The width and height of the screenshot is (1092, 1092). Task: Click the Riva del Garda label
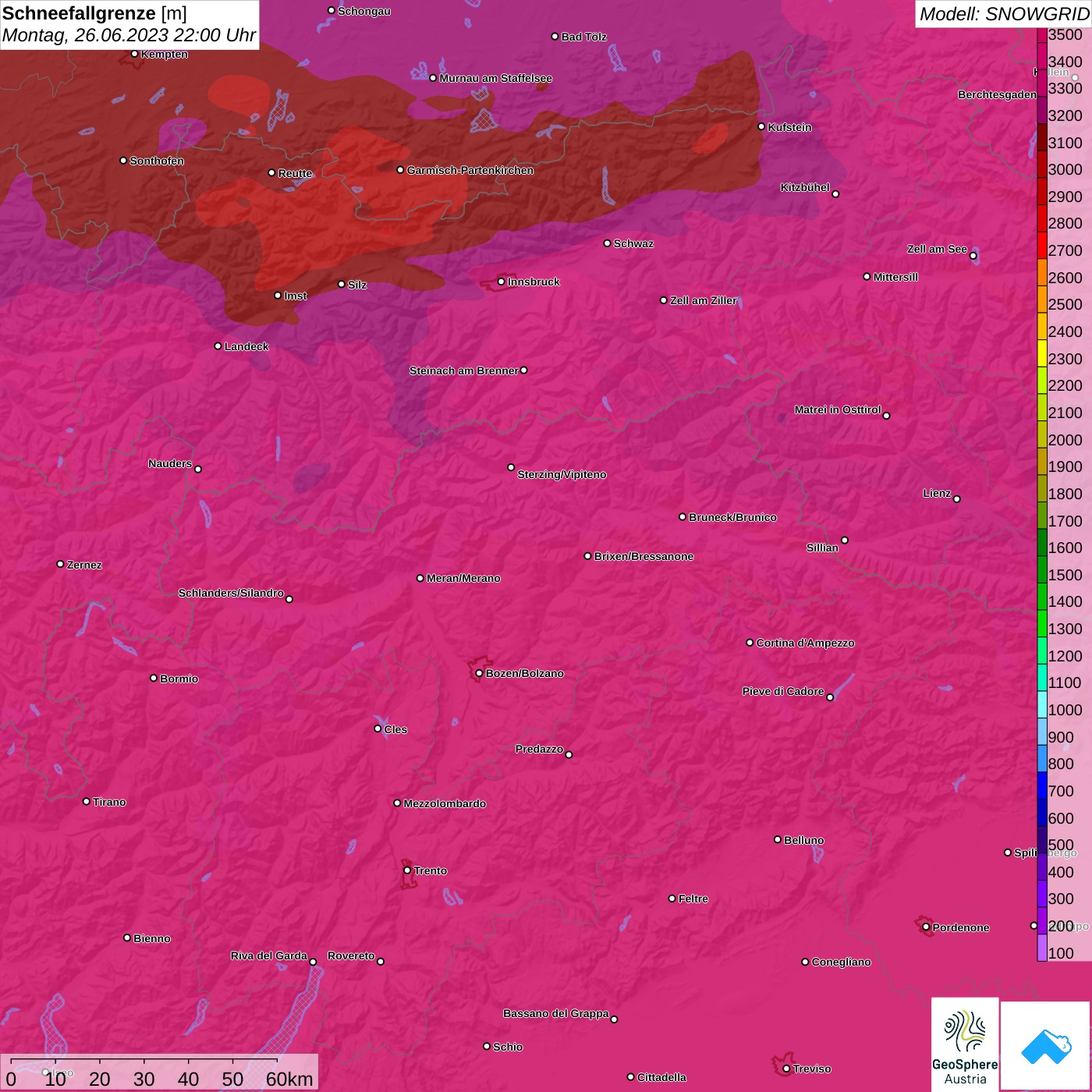click(x=269, y=955)
